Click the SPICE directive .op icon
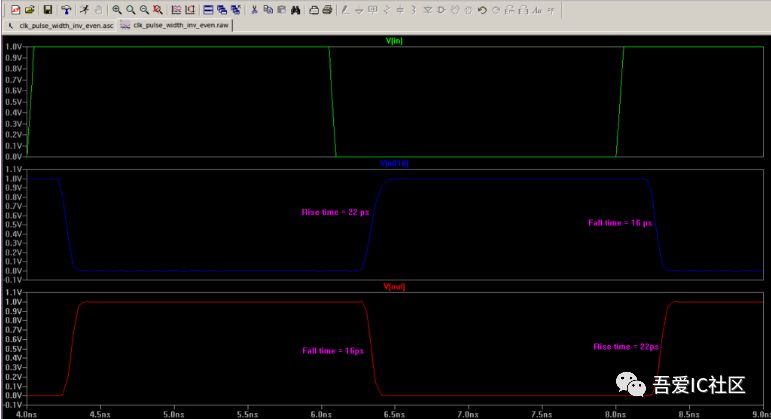The width and height of the screenshot is (771, 419). click(x=551, y=9)
